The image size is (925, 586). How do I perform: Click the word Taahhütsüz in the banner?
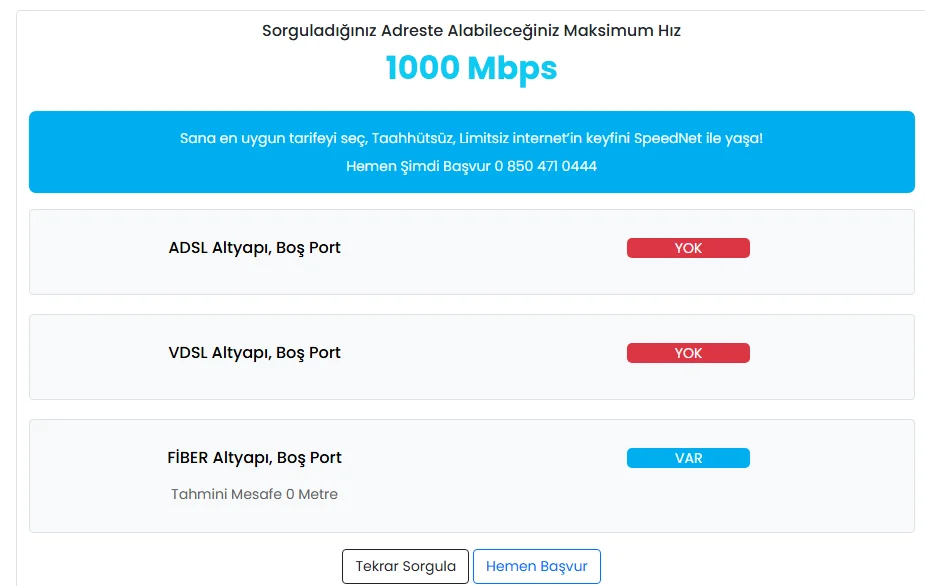(x=412, y=138)
